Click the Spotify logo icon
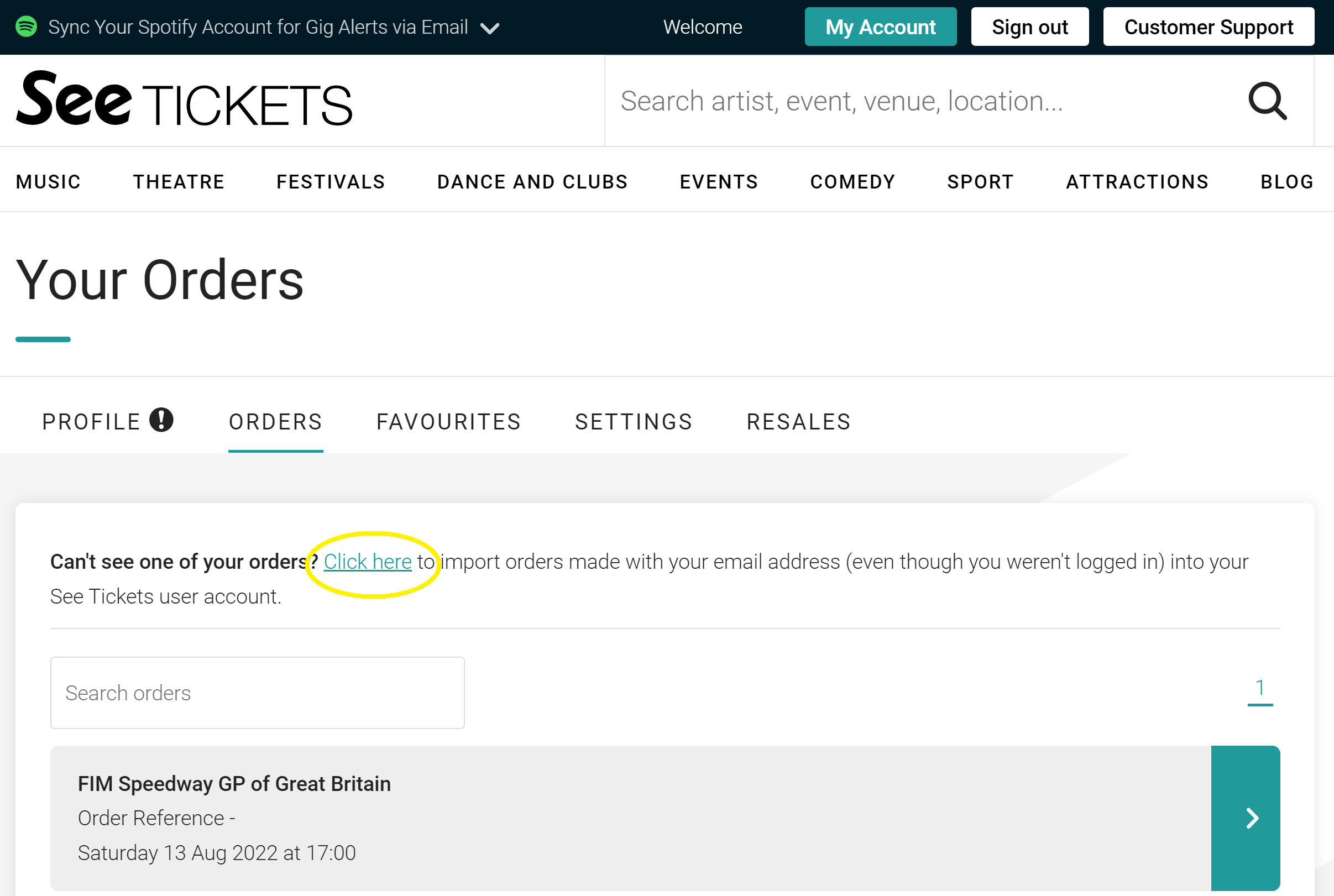 (x=27, y=27)
